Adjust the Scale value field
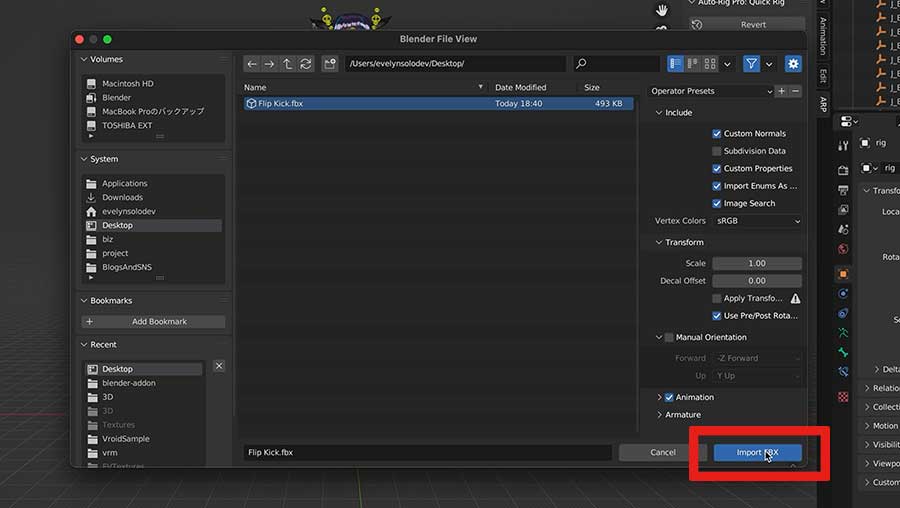The image size is (900, 508). [x=757, y=263]
